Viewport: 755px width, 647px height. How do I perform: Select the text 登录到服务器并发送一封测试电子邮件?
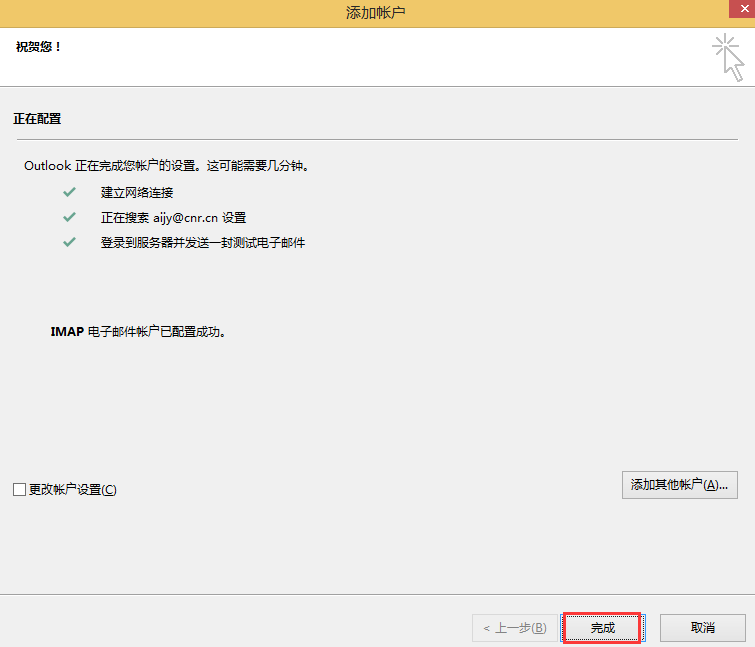point(203,243)
